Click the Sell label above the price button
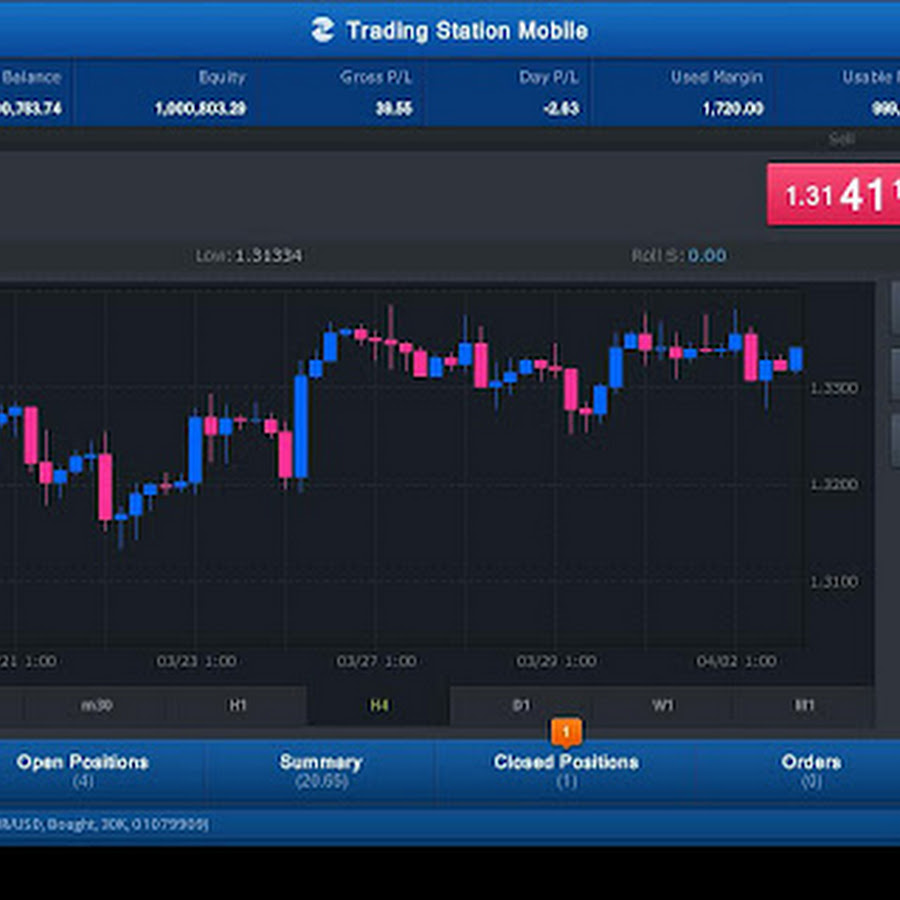This screenshot has height=900, width=900. point(841,138)
